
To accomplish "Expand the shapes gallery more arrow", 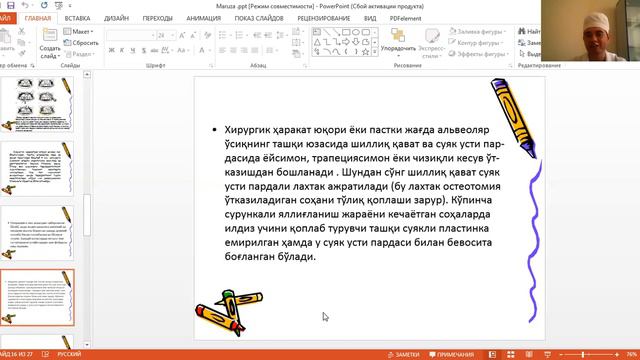I will [x=375, y=52].
